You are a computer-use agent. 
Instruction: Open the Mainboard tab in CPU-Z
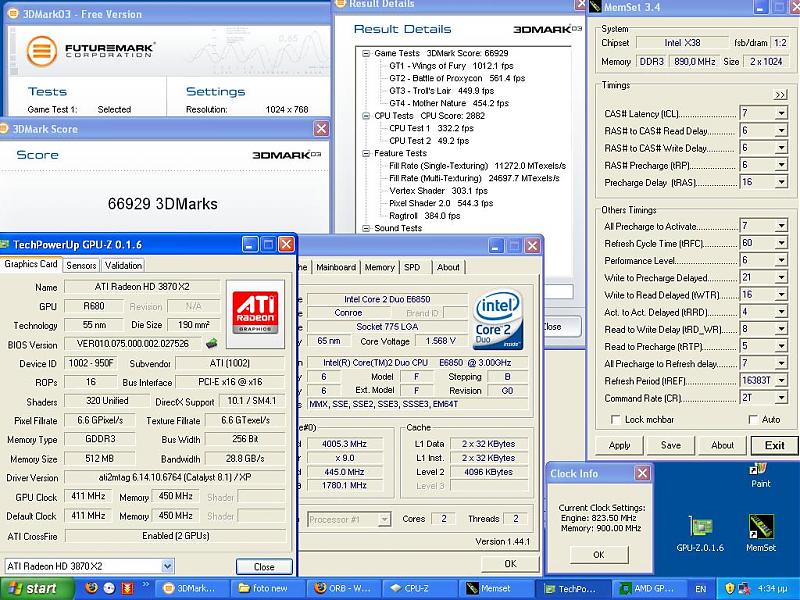pyautogui.click(x=336, y=267)
